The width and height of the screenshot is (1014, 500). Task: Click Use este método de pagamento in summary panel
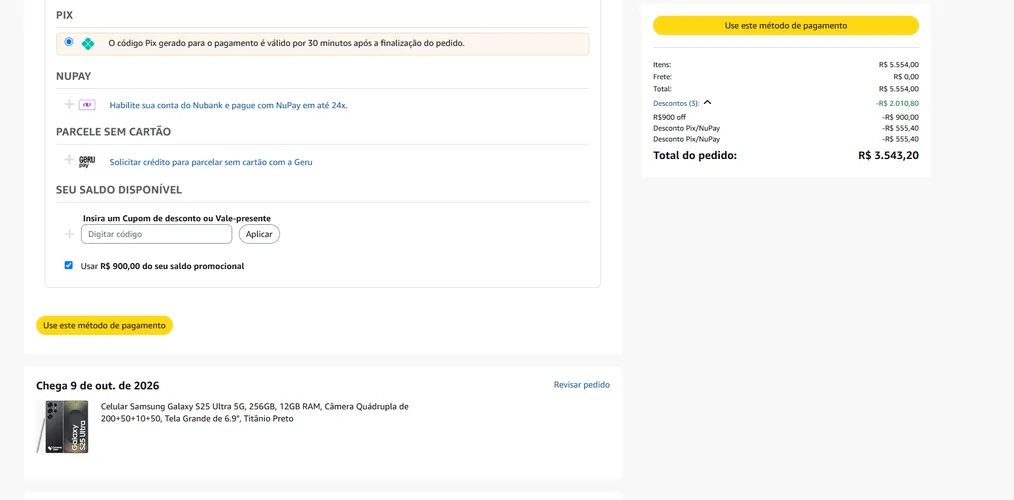point(786,26)
